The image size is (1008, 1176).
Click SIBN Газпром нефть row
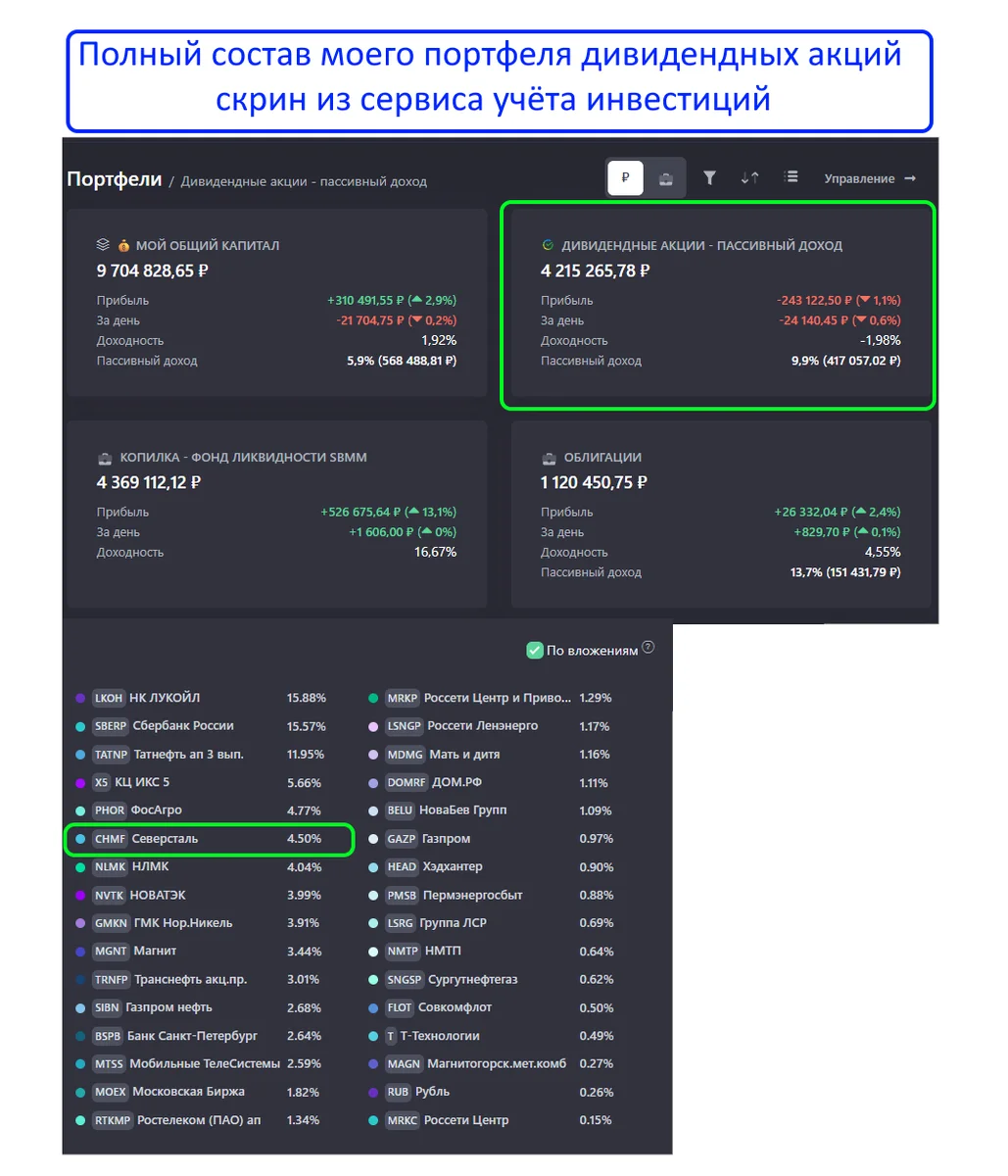[x=200, y=1007]
